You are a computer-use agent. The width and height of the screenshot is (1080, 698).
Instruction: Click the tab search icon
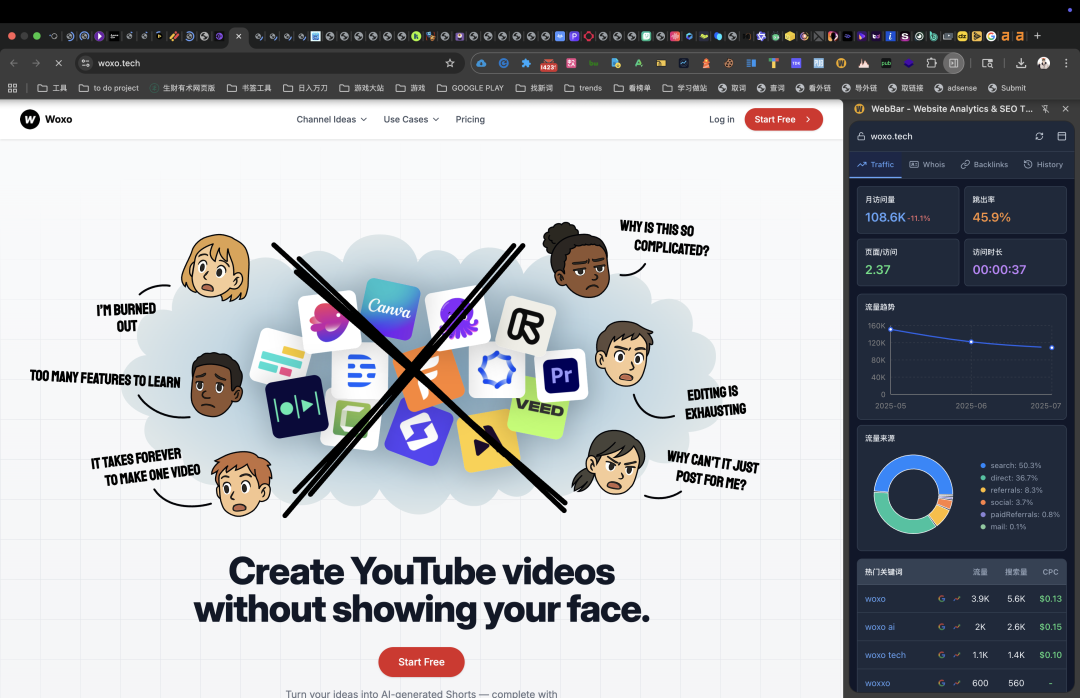point(987,63)
